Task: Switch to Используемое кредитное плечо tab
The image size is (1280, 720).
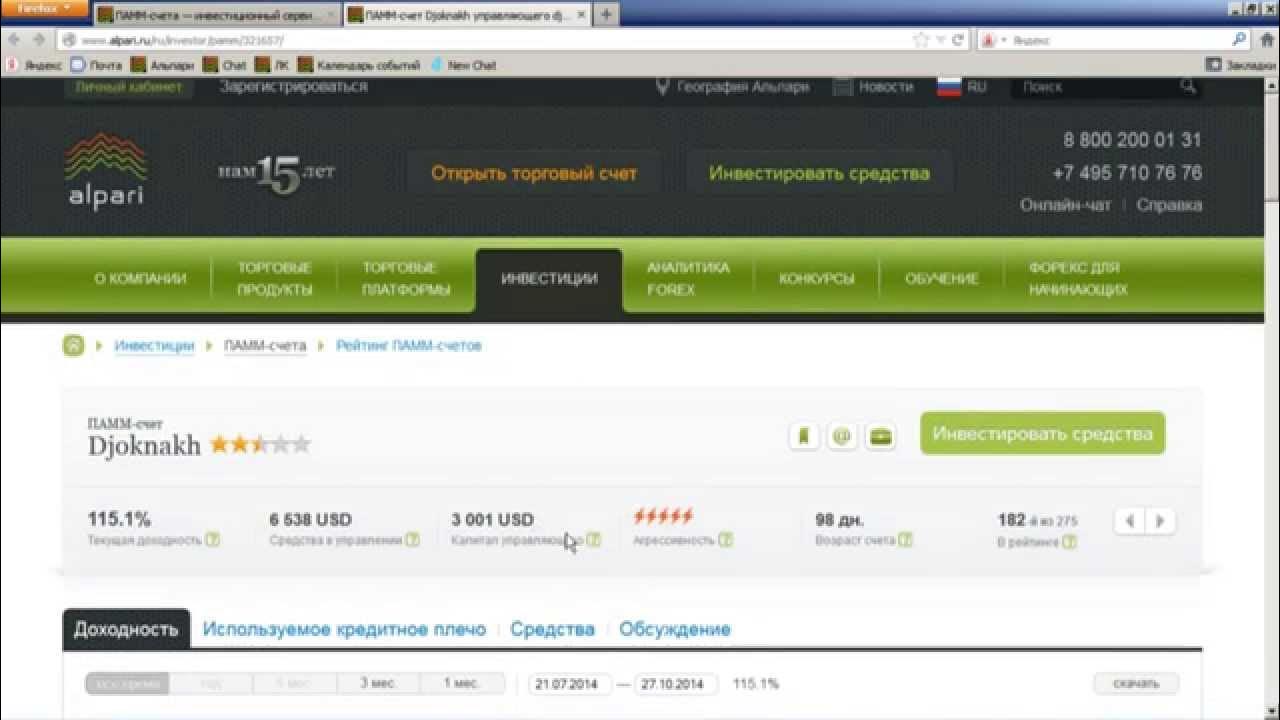Action: 344,629
